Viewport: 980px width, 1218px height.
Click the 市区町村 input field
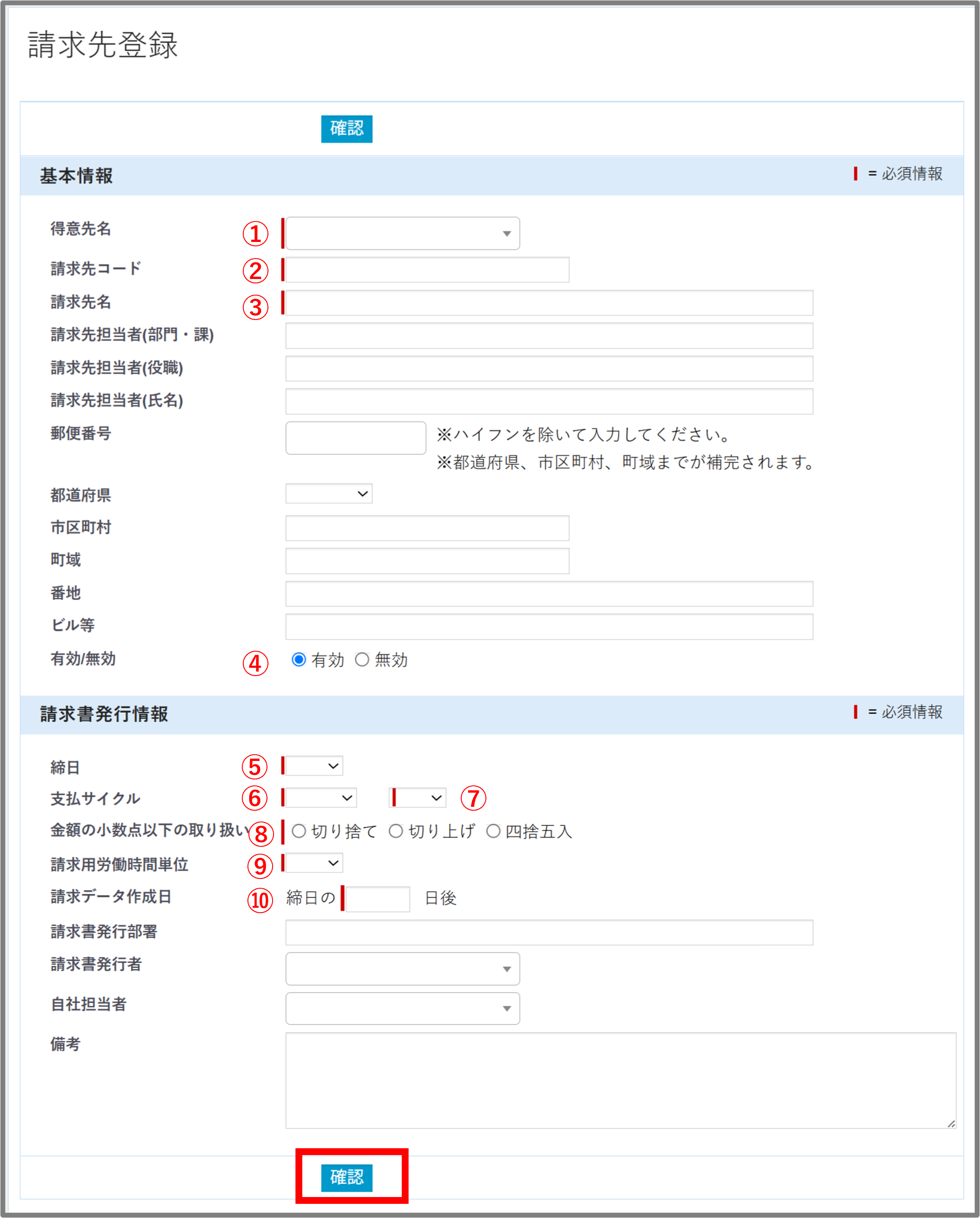tap(427, 528)
